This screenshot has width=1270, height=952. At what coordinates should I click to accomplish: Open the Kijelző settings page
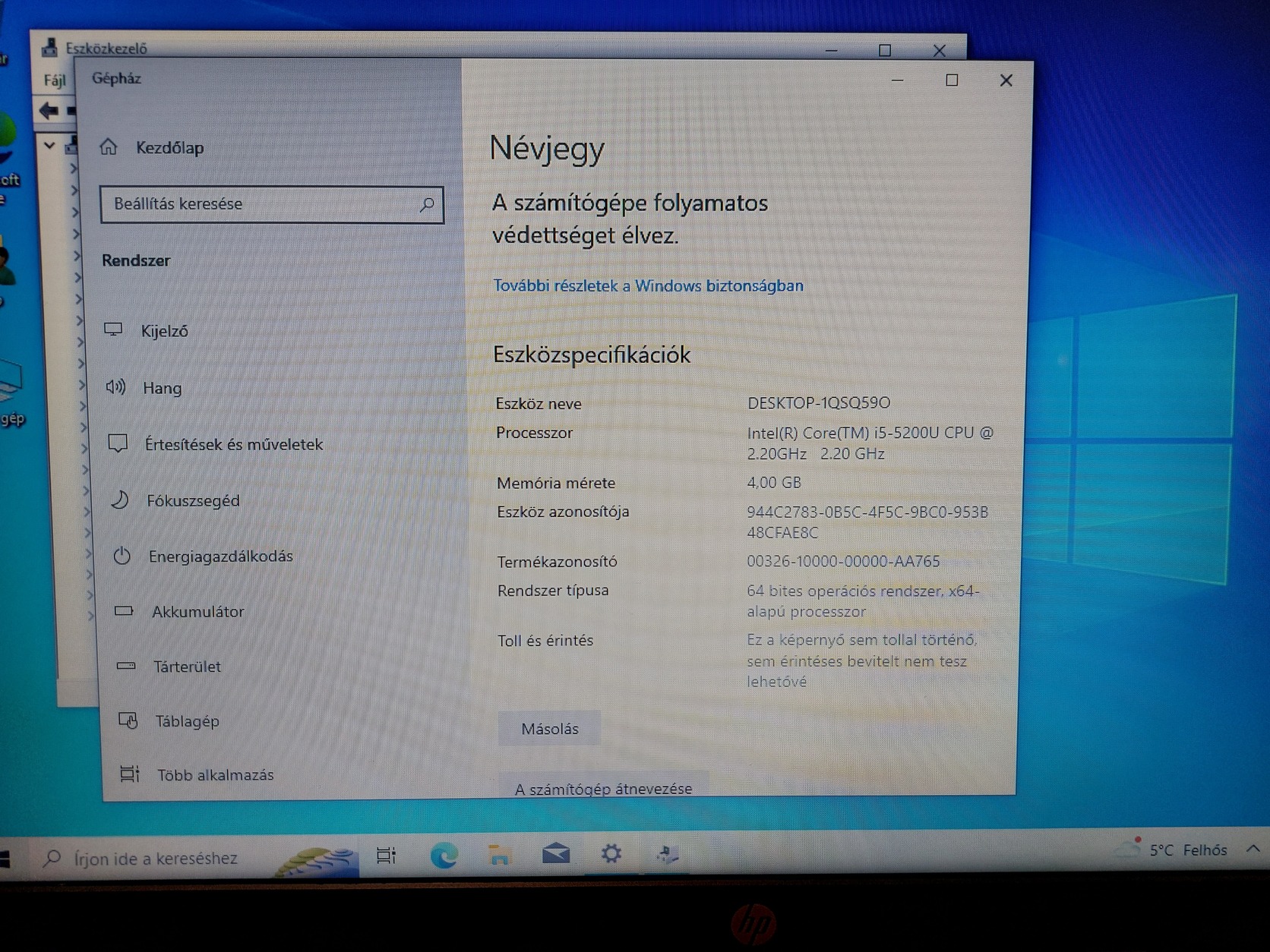(x=146, y=330)
